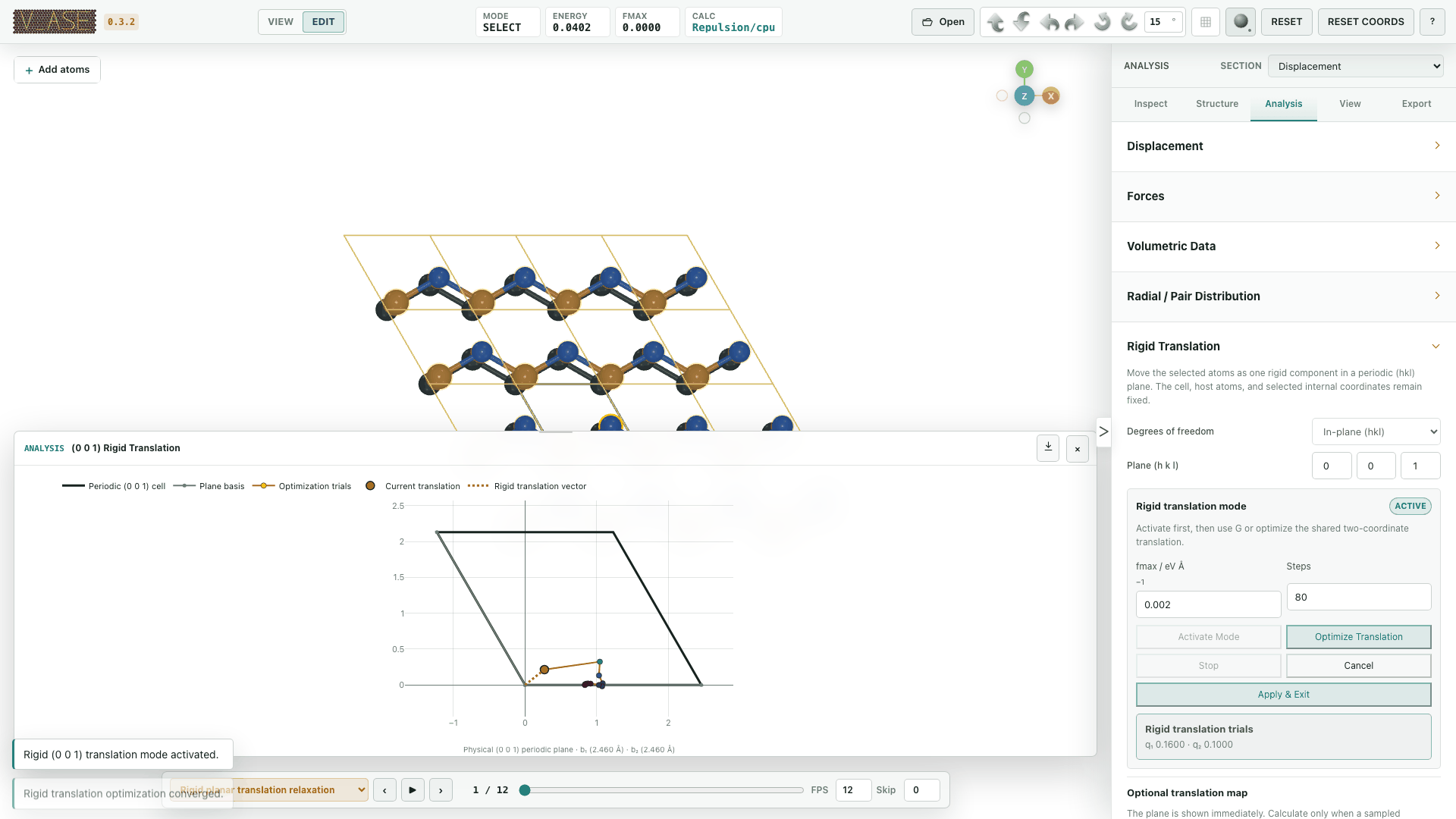Open Degrees of freedom dropdown
The height and width of the screenshot is (819, 1456).
tap(1376, 431)
